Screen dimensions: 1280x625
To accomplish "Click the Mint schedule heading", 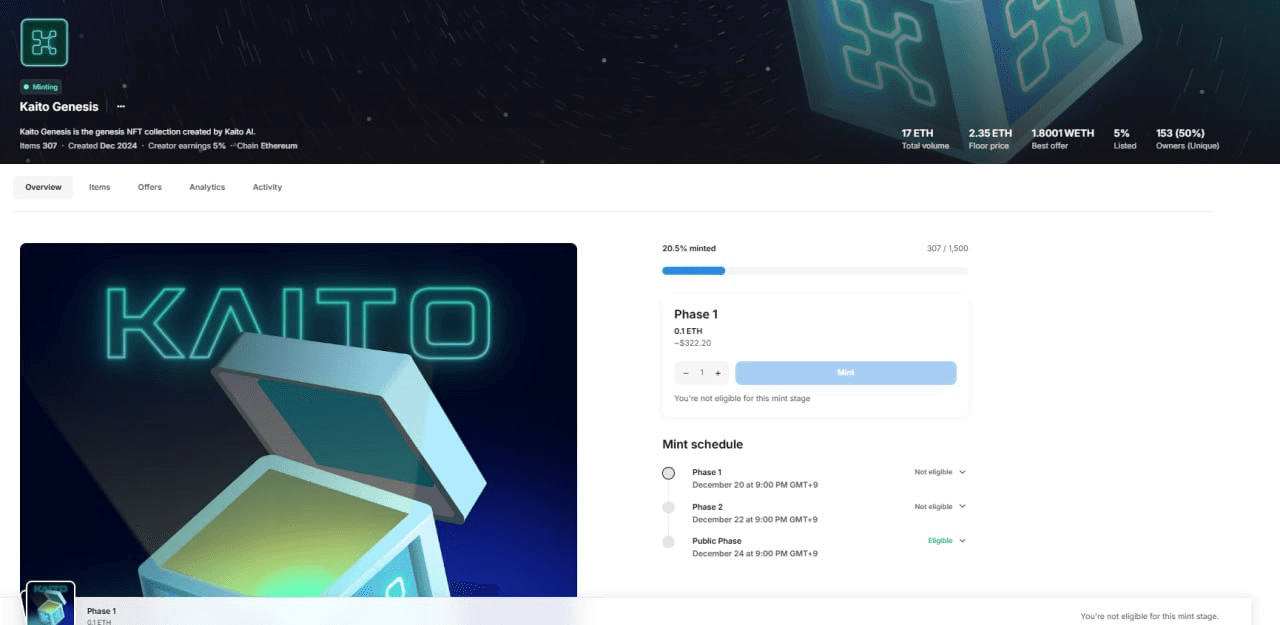I will pos(703,444).
